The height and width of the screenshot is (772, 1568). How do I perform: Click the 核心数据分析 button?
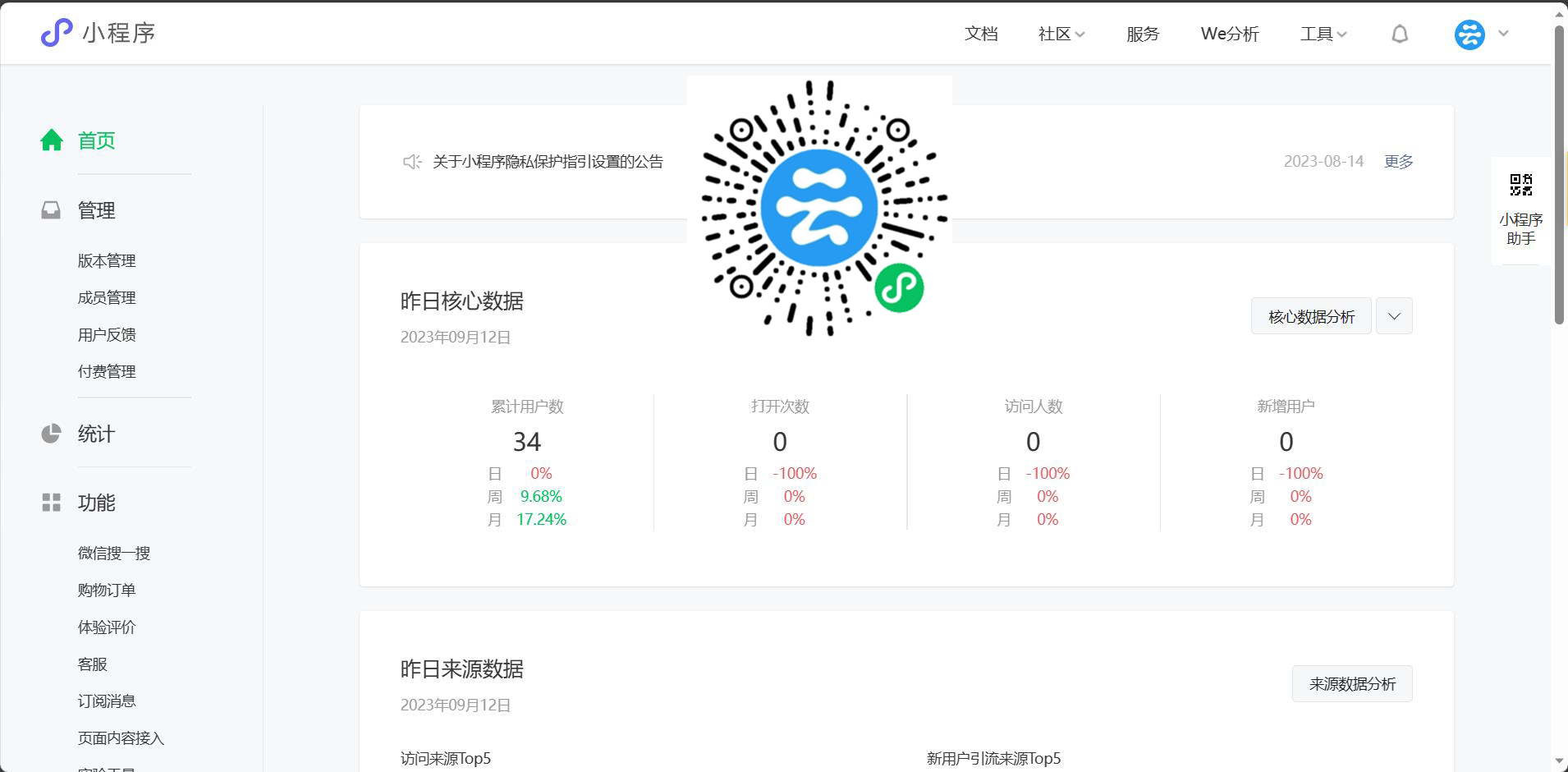pyautogui.click(x=1311, y=316)
